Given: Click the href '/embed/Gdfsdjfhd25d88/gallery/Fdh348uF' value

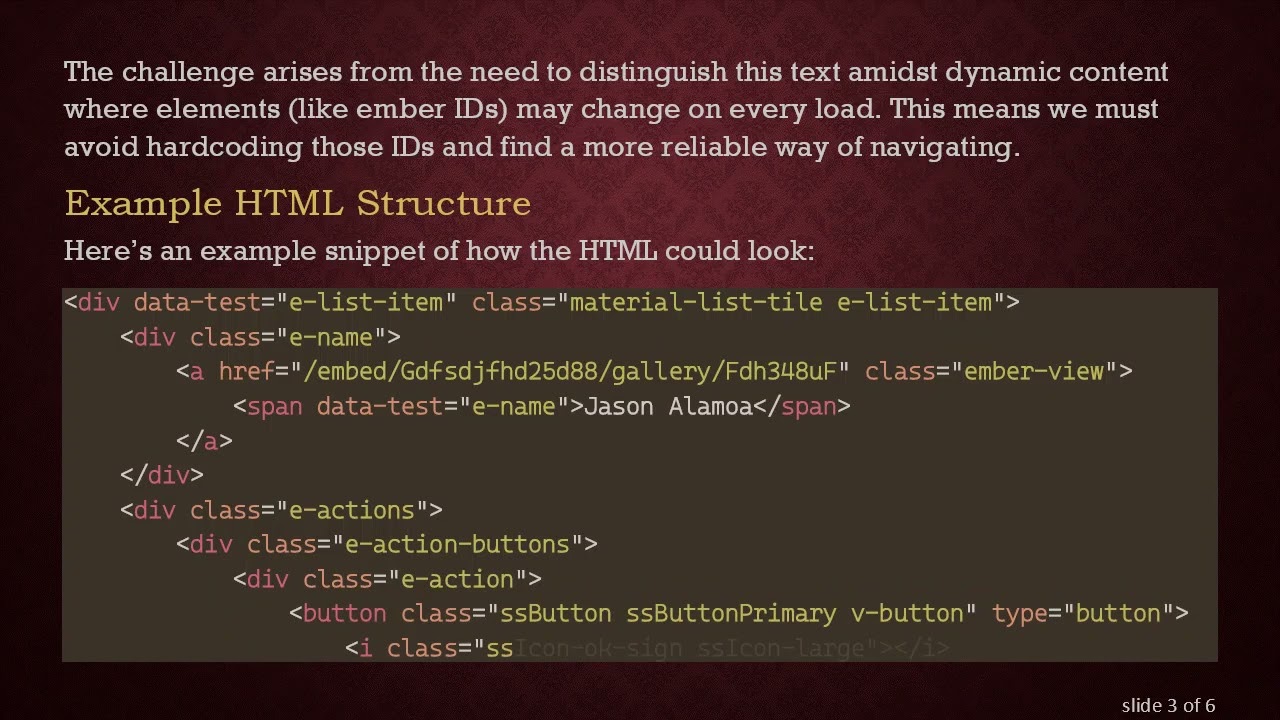Looking at the screenshot, I should [570, 372].
